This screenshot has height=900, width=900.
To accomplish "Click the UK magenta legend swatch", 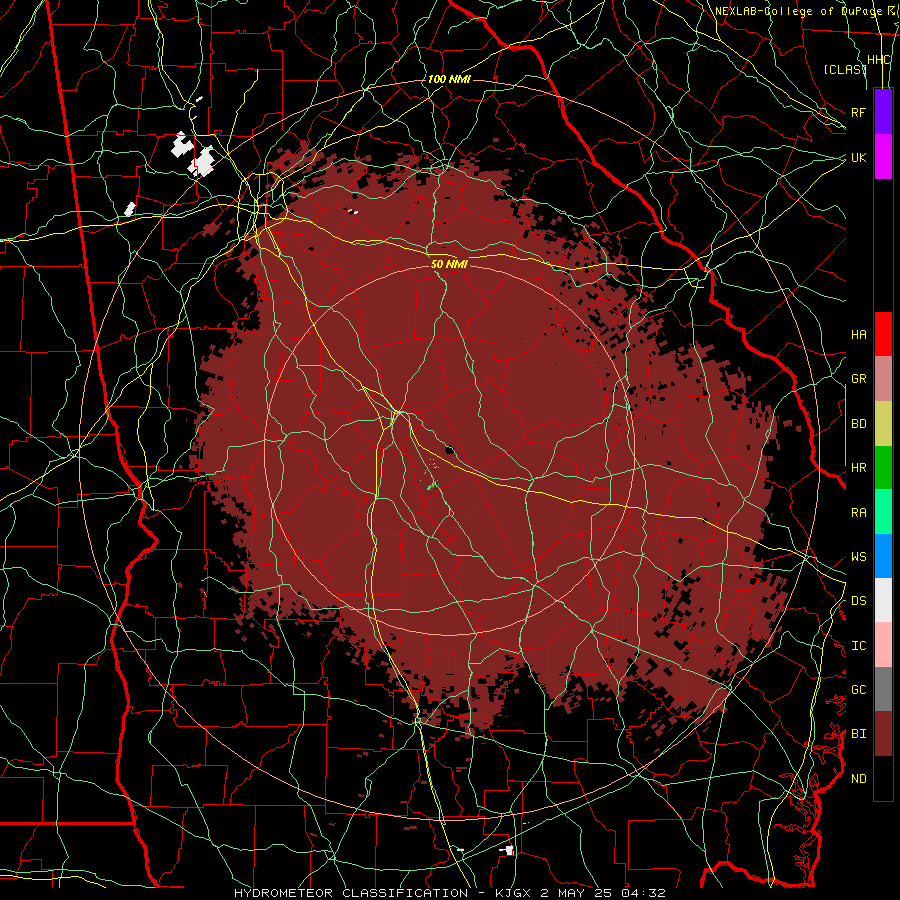I will click(x=883, y=157).
